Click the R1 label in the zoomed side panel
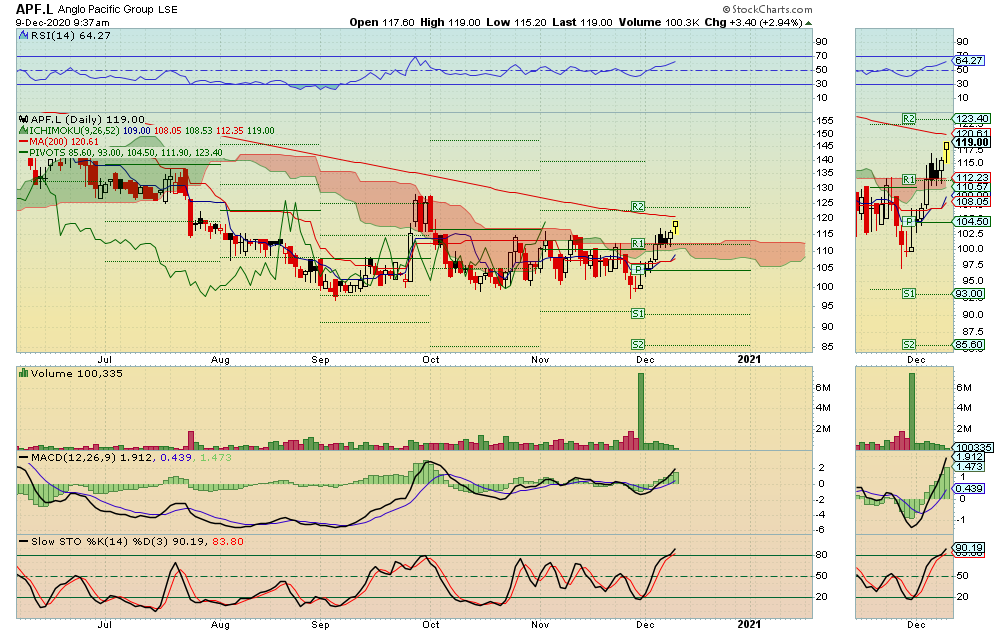1000x633 pixels. pos(909,180)
